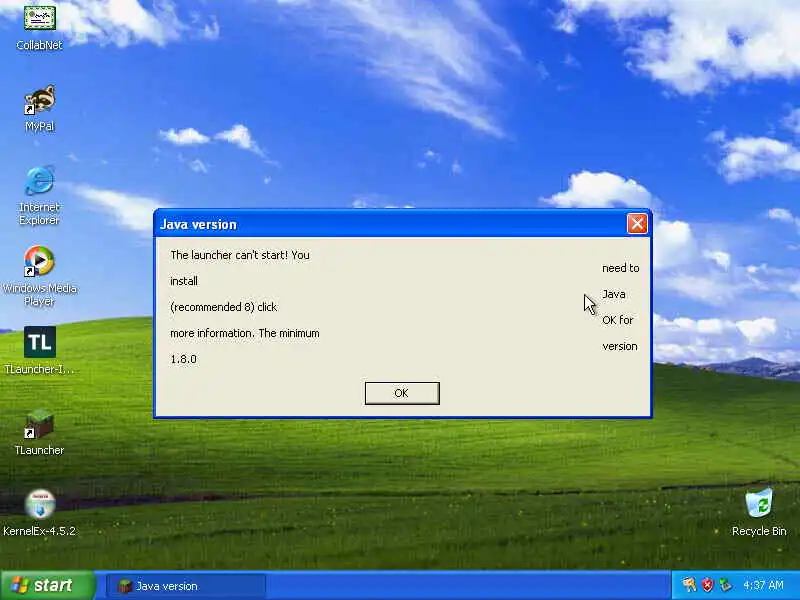Click the tray icon right of the red shield
Image resolution: width=800 pixels, height=600 pixels.
[725, 585]
